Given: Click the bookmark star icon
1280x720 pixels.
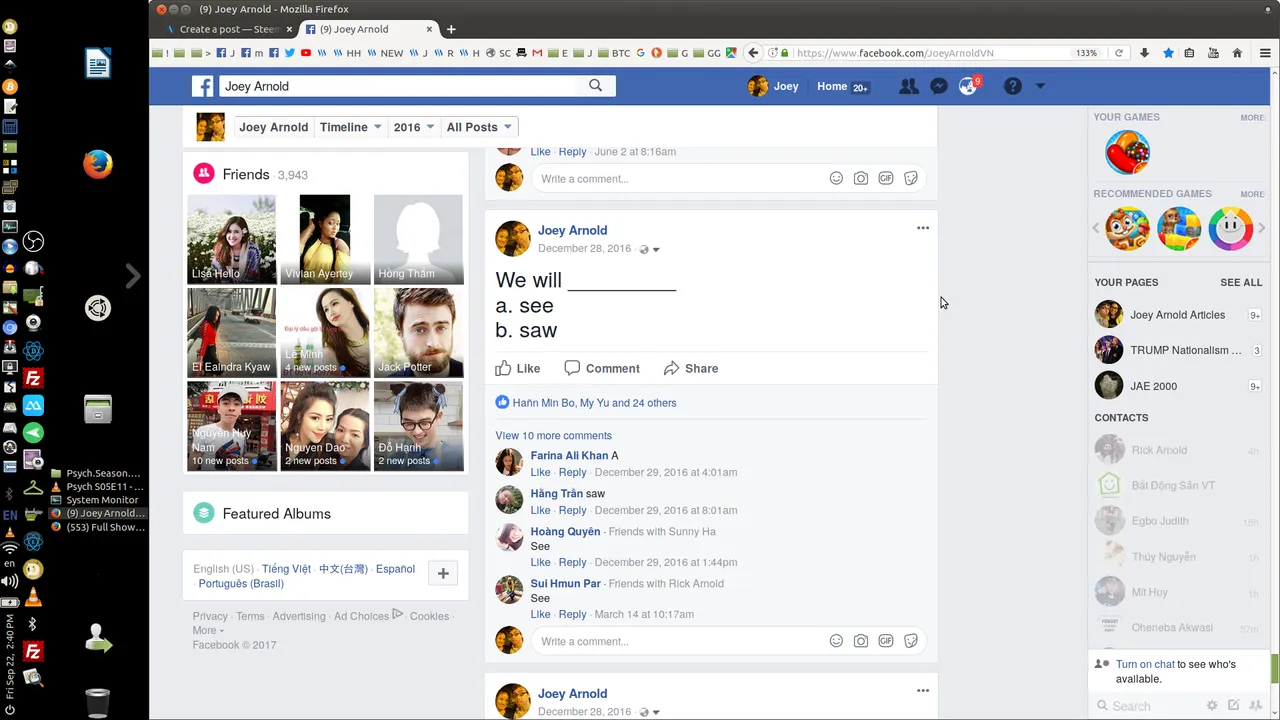Looking at the screenshot, I should coord(1168,53).
